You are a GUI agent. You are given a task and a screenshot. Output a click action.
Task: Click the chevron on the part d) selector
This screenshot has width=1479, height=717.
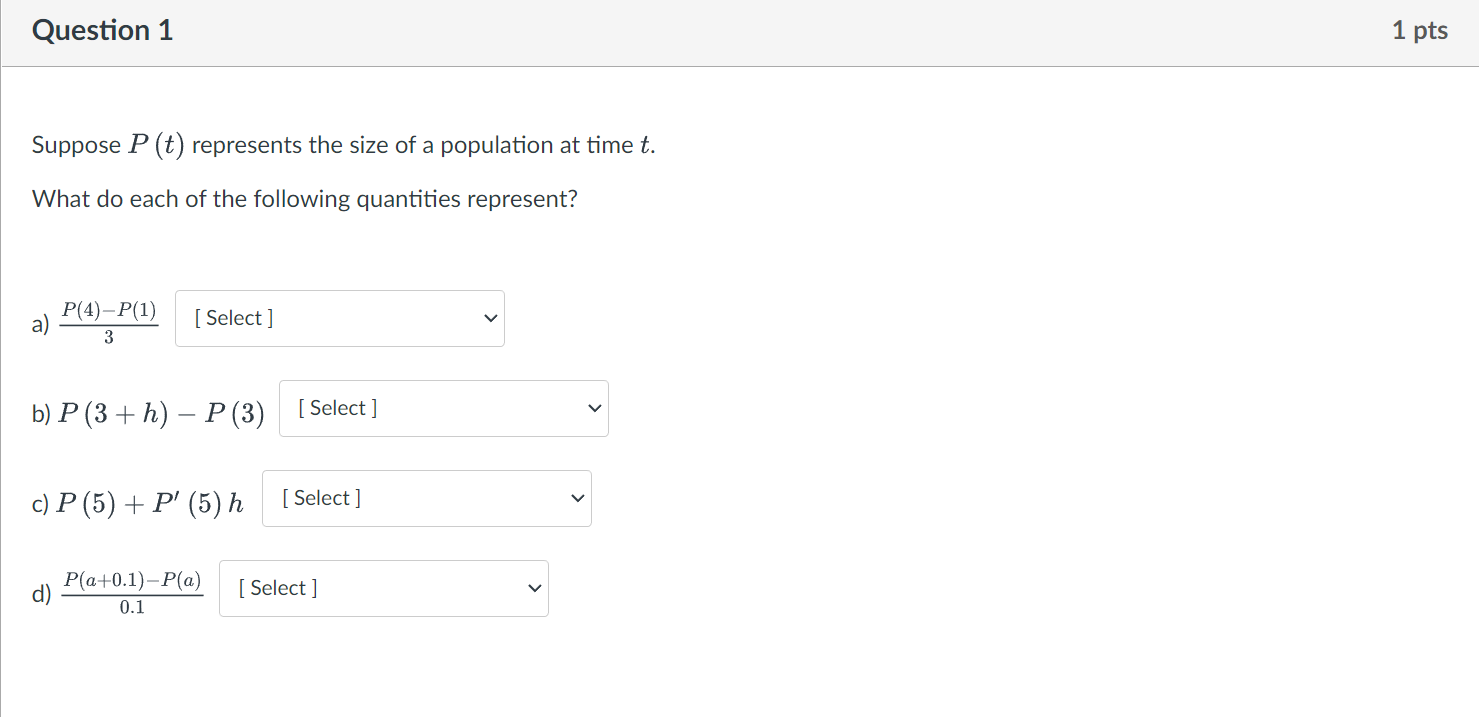[533, 588]
